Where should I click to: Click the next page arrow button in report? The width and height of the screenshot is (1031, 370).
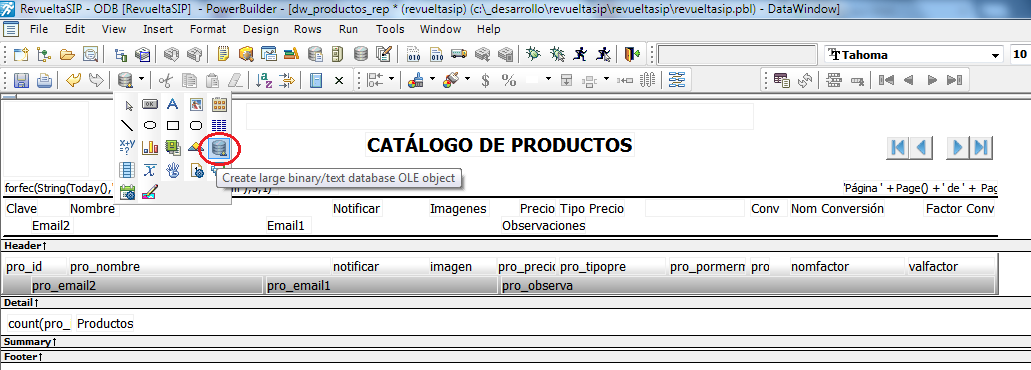click(x=957, y=148)
